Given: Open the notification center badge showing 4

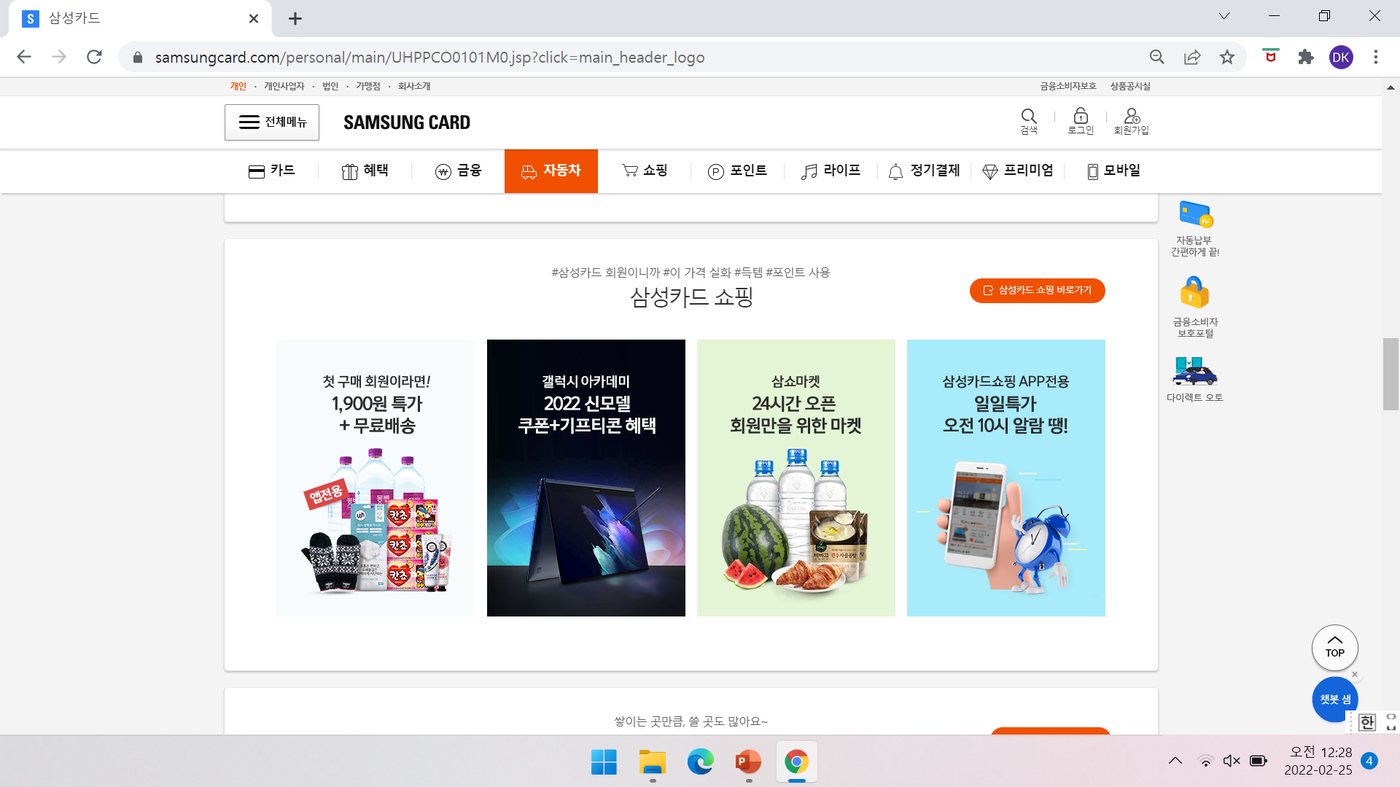Looking at the screenshot, I should [x=1369, y=761].
